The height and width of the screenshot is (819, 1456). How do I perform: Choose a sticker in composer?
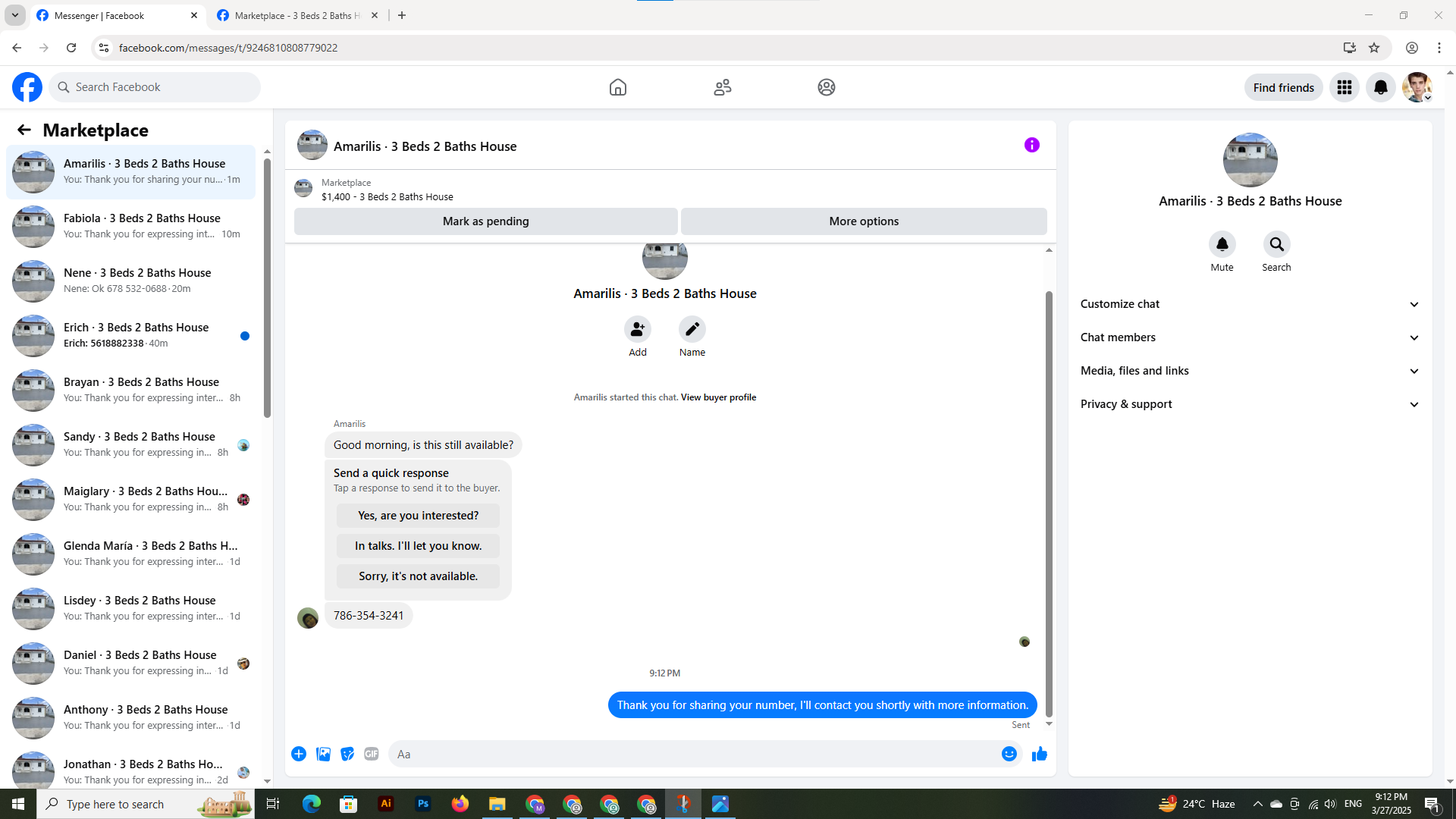pyautogui.click(x=347, y=754)
